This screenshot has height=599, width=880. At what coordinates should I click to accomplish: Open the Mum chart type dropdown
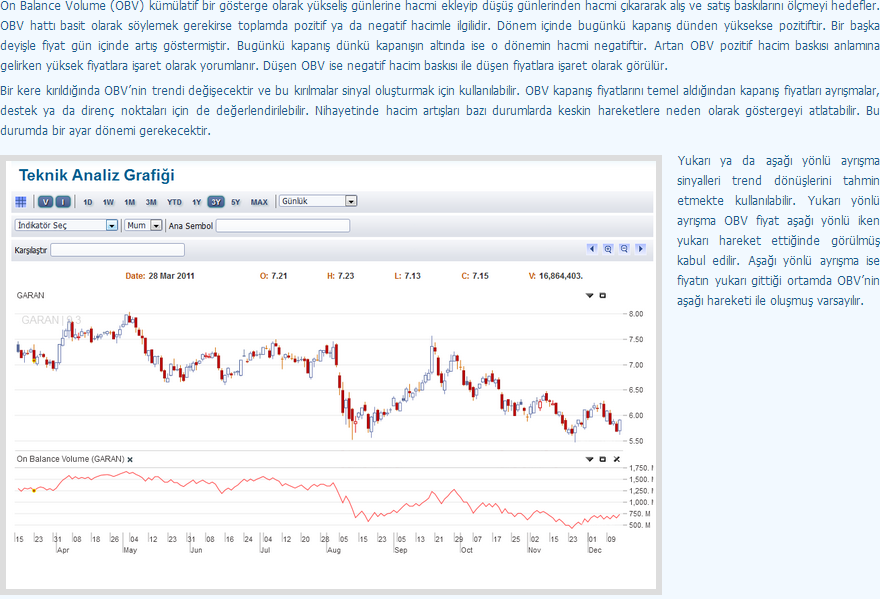(x=143, y=225)
